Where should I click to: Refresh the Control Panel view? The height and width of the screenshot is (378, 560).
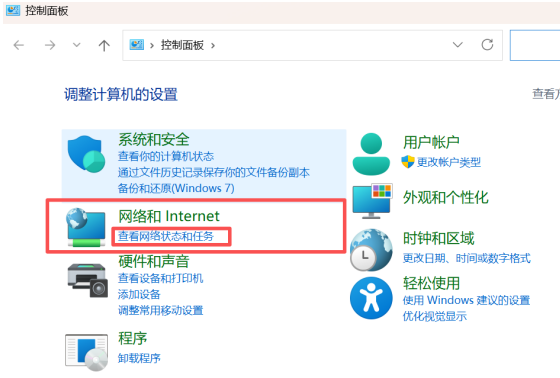(487, 45)
